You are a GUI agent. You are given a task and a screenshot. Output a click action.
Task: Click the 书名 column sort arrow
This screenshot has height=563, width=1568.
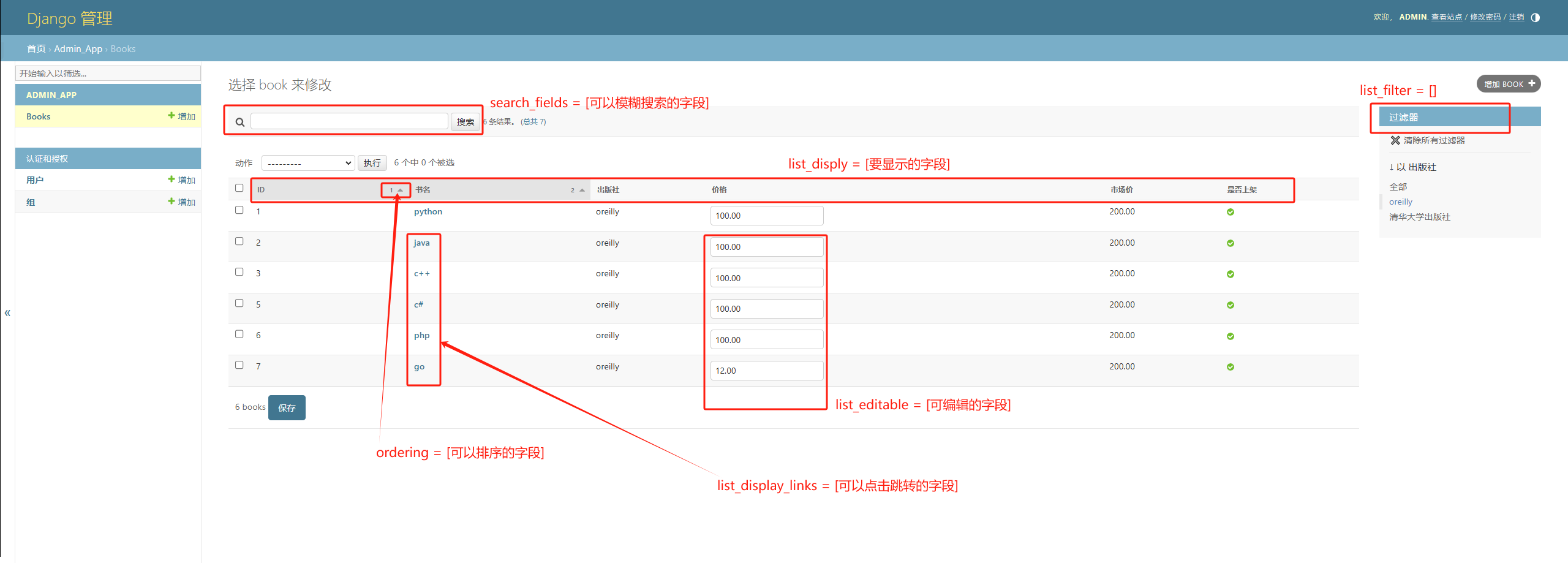582,190
